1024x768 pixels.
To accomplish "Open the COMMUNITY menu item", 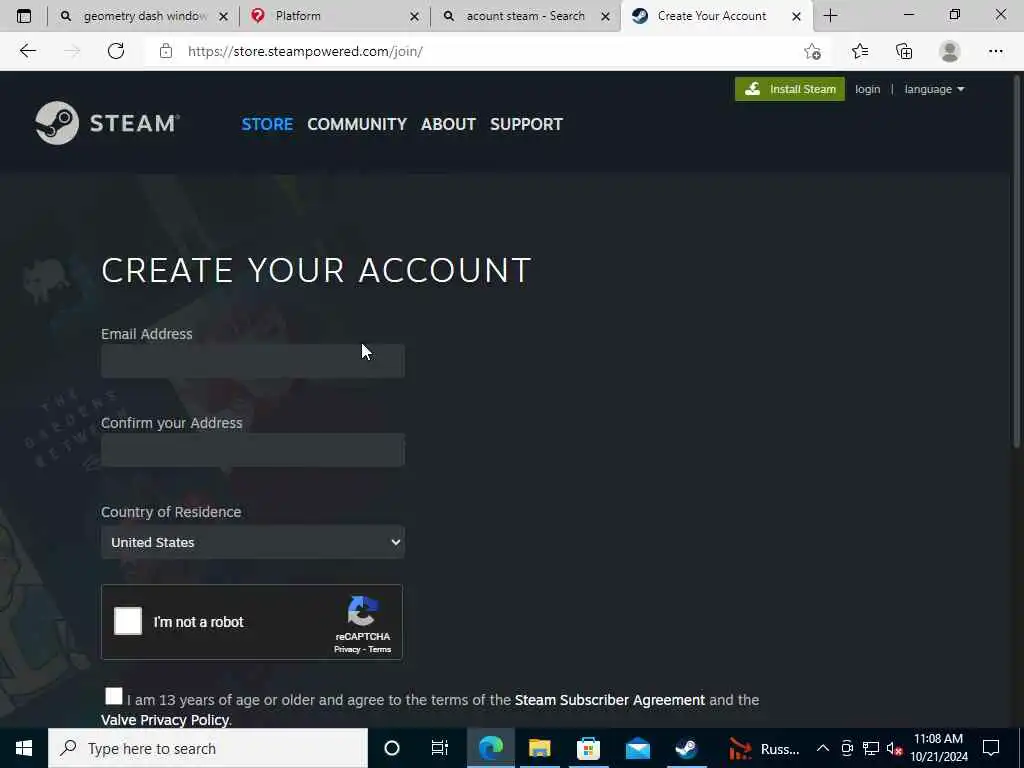I will [357, 124].
